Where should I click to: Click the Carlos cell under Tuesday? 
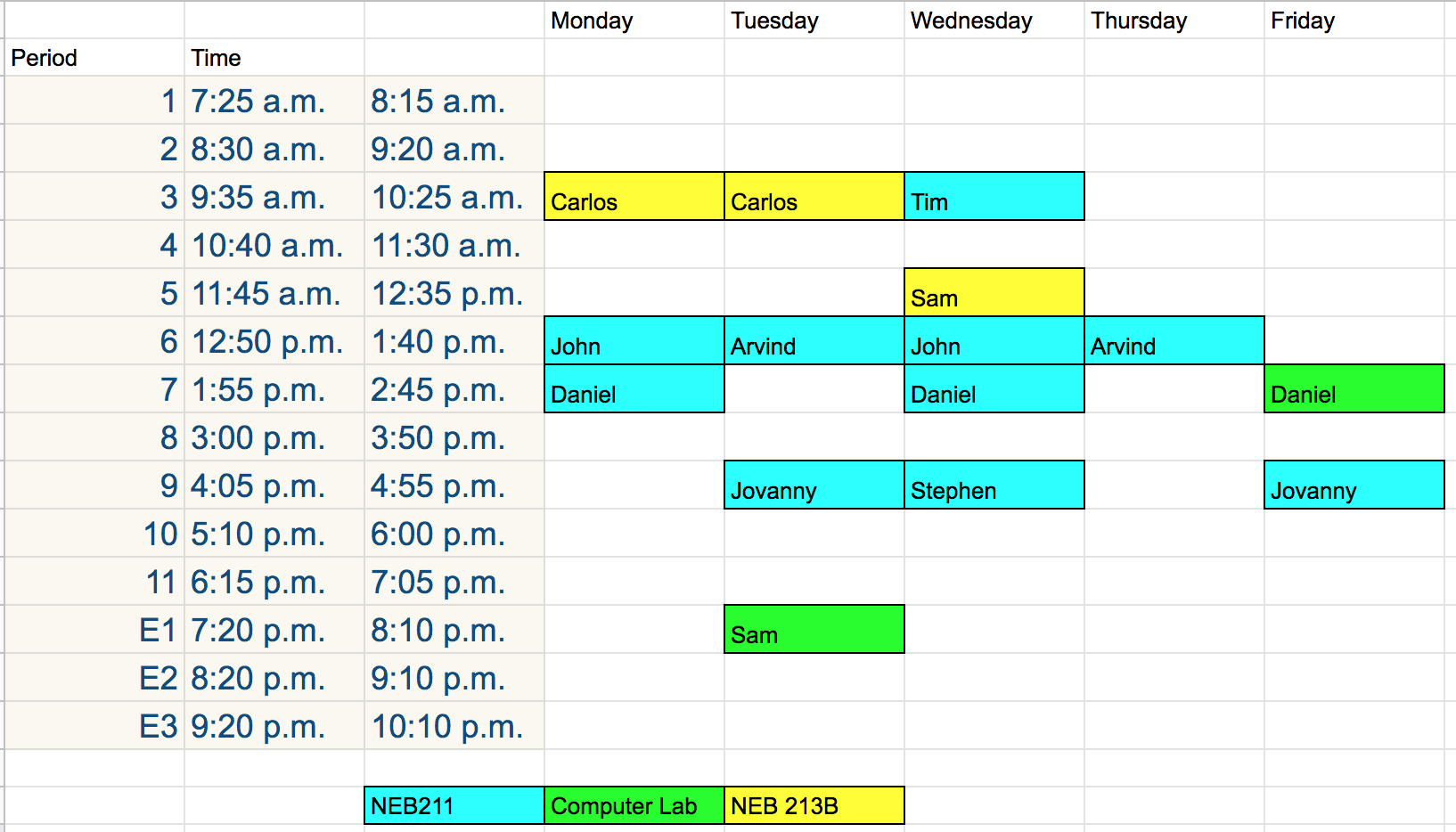click(814, 196)
